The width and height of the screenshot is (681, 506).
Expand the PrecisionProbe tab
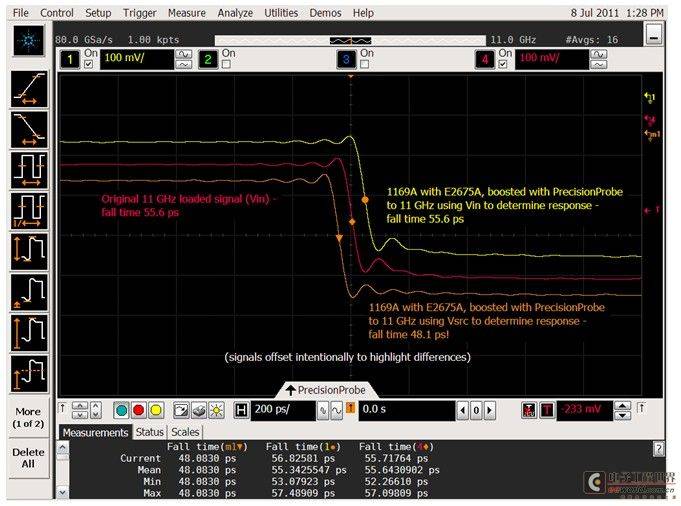pyautogui.click(x=326, y=390)
